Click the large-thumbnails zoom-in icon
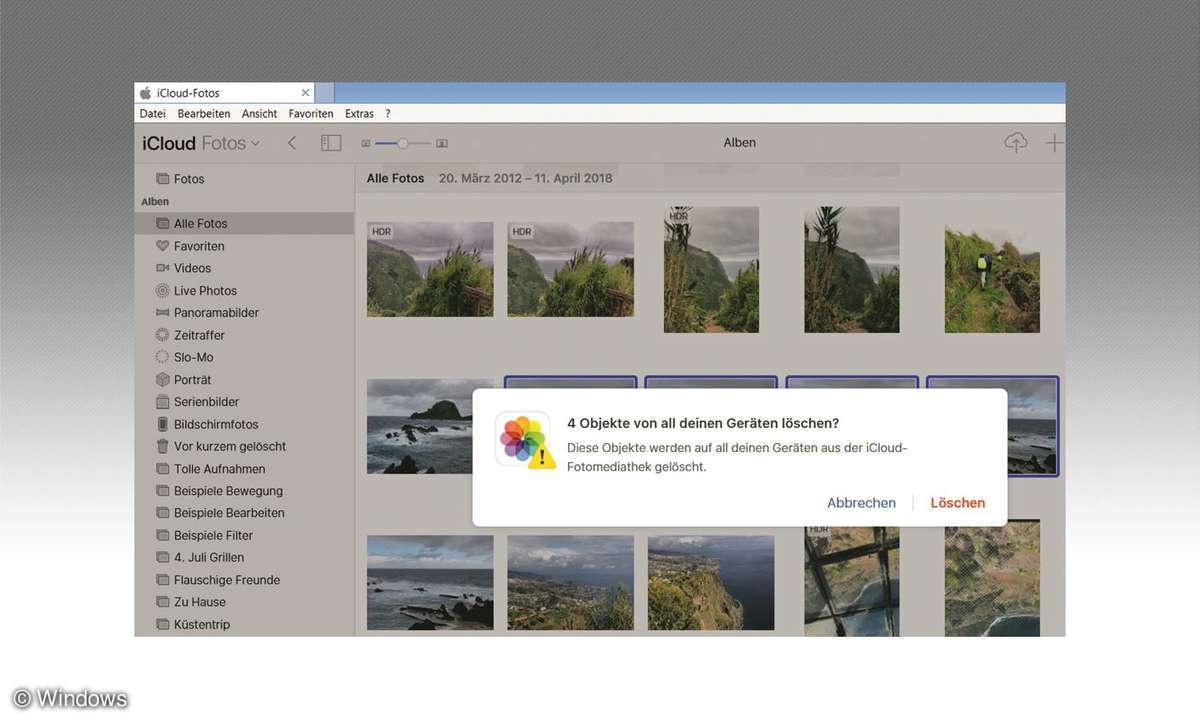The width and height of the screenshot is (1200, 720). point(442,144)
